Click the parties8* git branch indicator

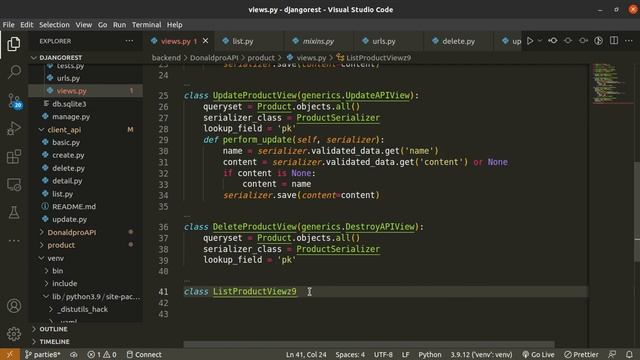pos(42,354)
